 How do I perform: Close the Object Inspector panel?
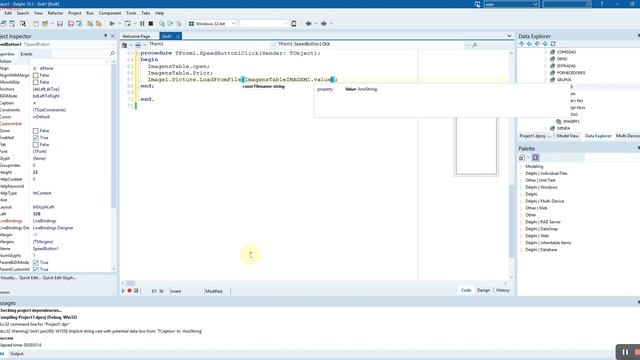[113, 36]
